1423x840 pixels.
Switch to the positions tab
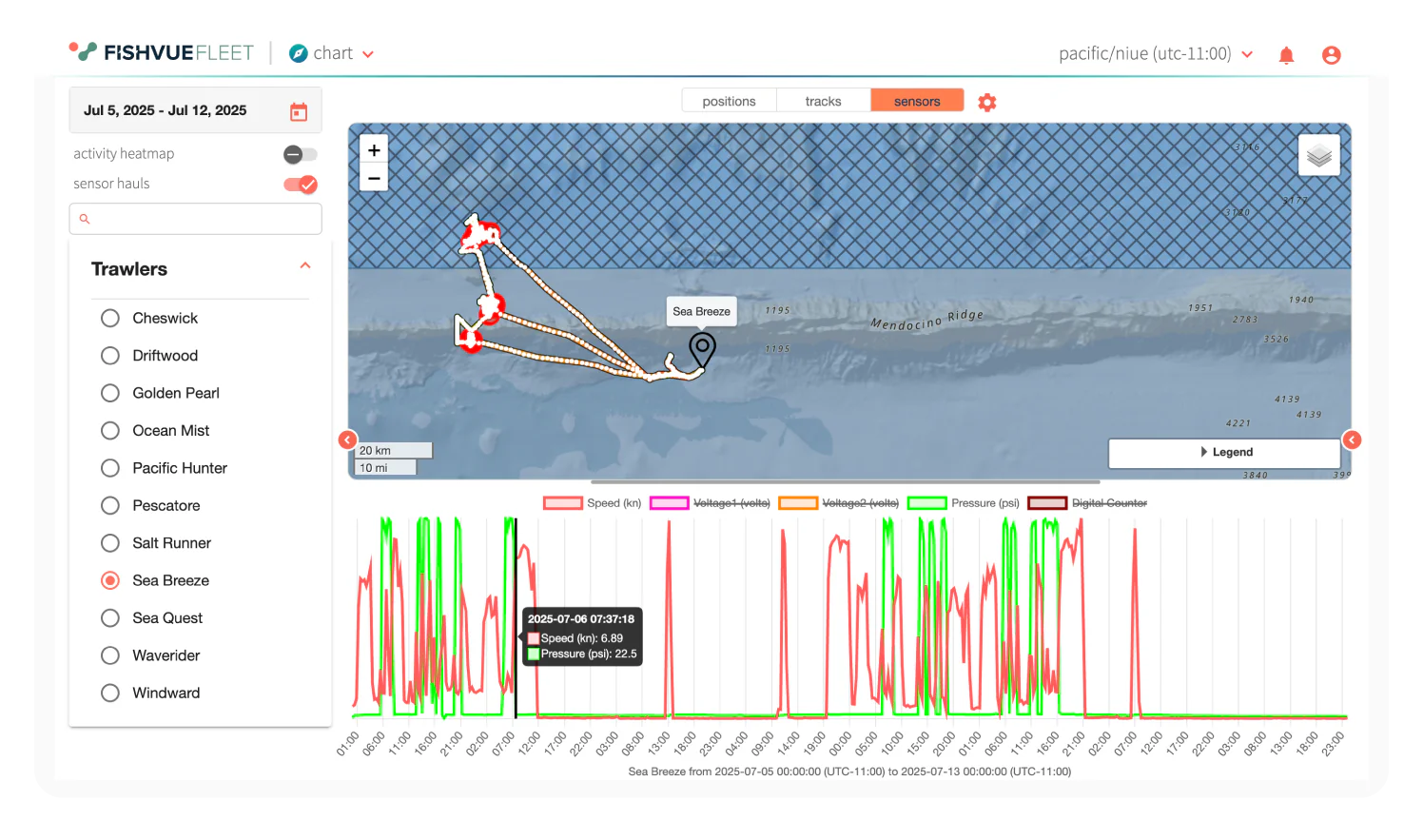click(x=729, y=101)
